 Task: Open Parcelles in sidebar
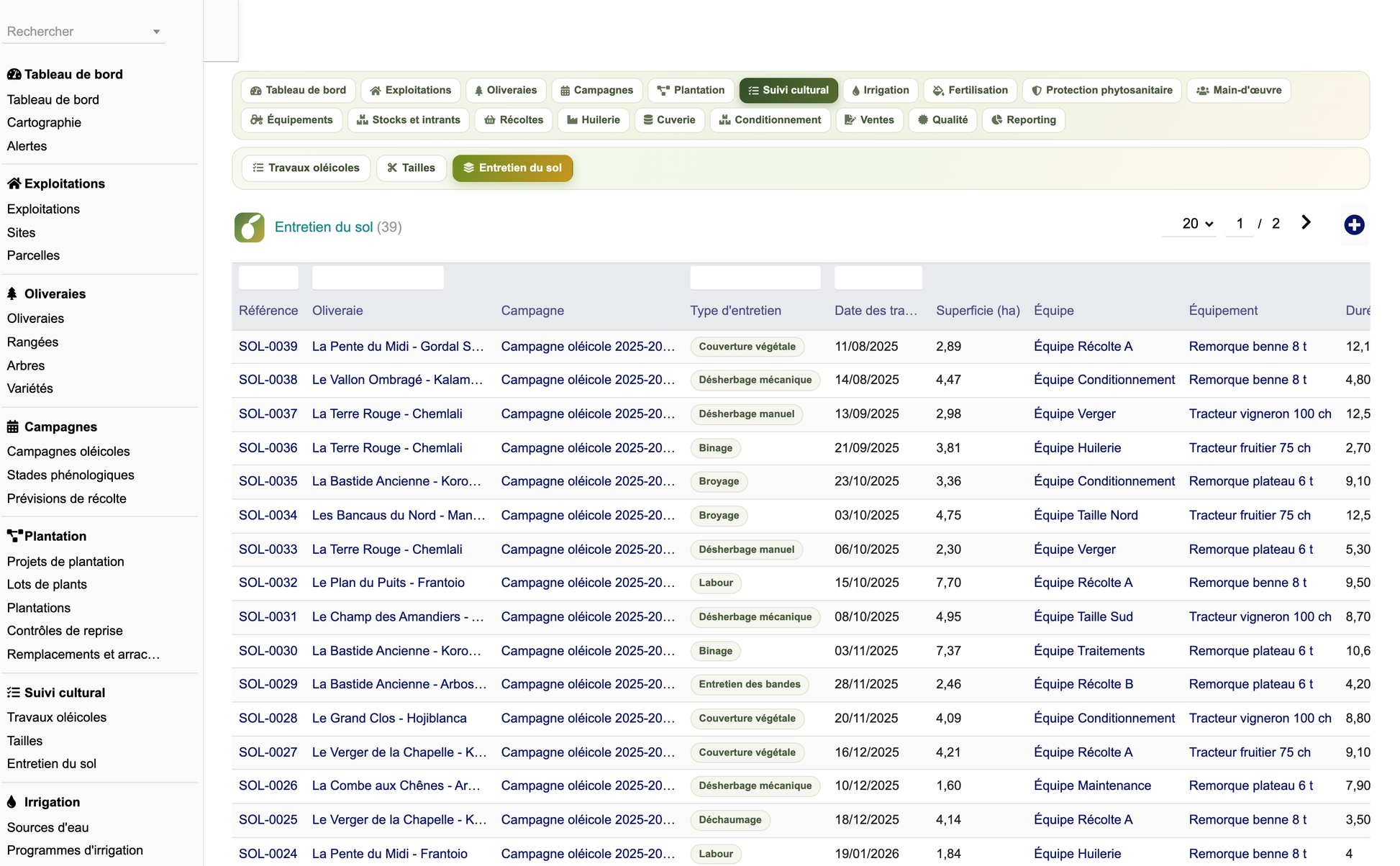(x=33, y=256)
